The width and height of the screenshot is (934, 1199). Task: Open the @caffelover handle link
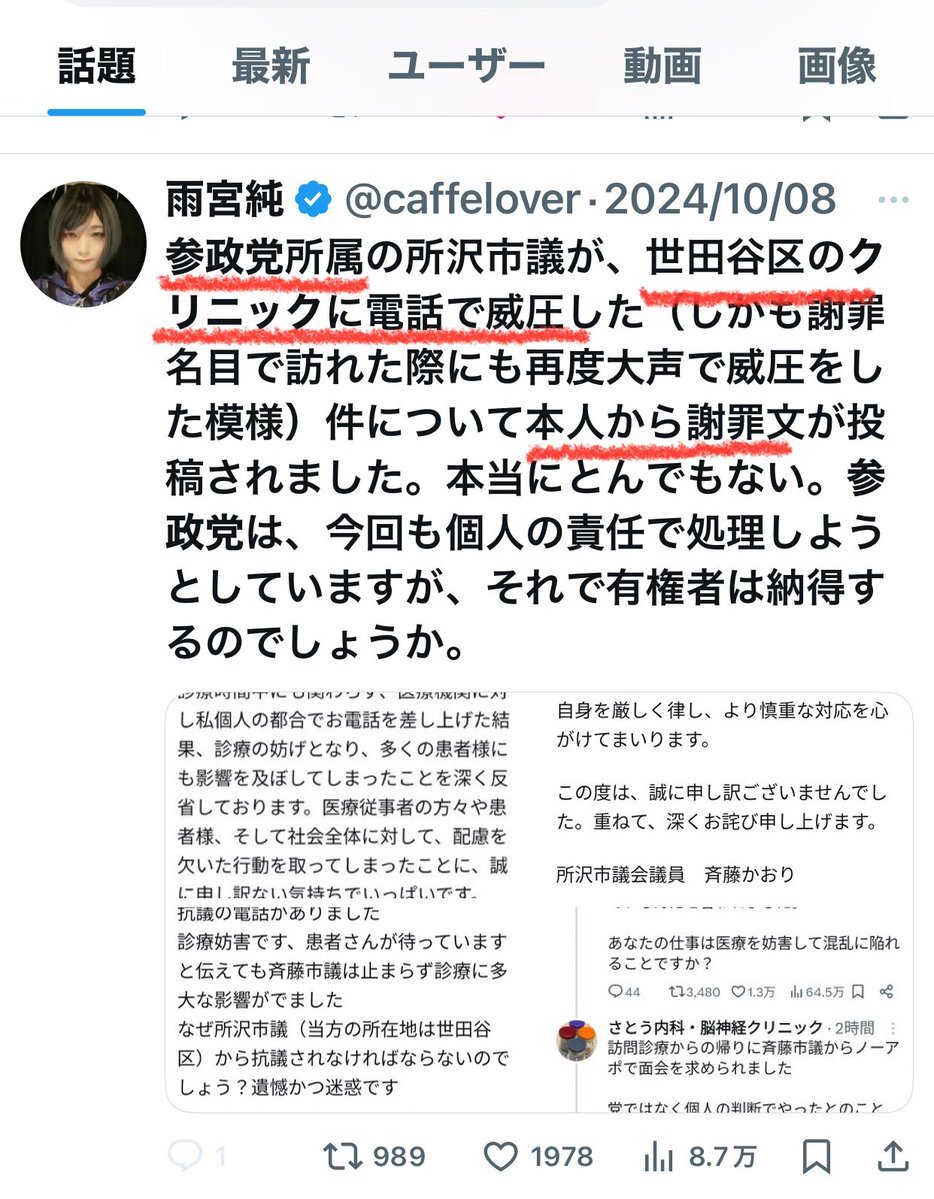464,200
